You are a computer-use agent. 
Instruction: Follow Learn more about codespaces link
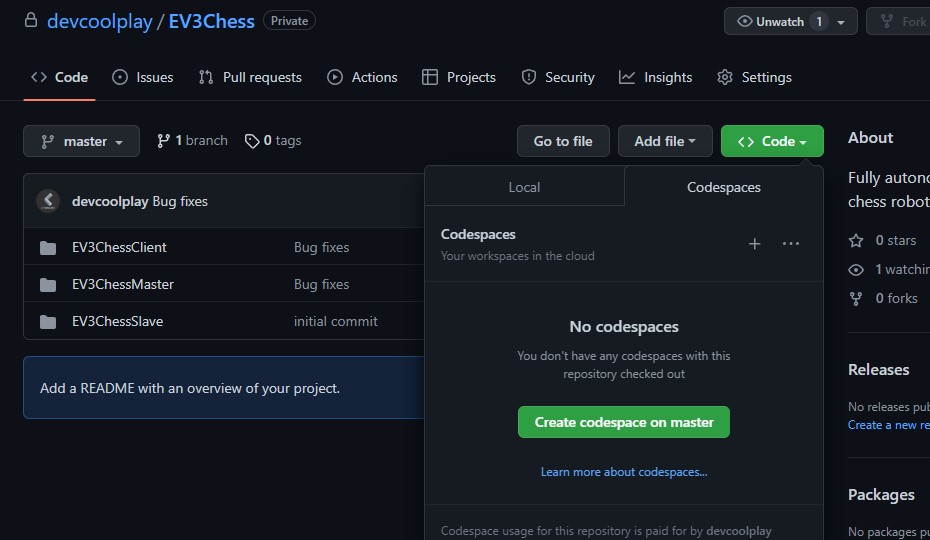(624, 472)
